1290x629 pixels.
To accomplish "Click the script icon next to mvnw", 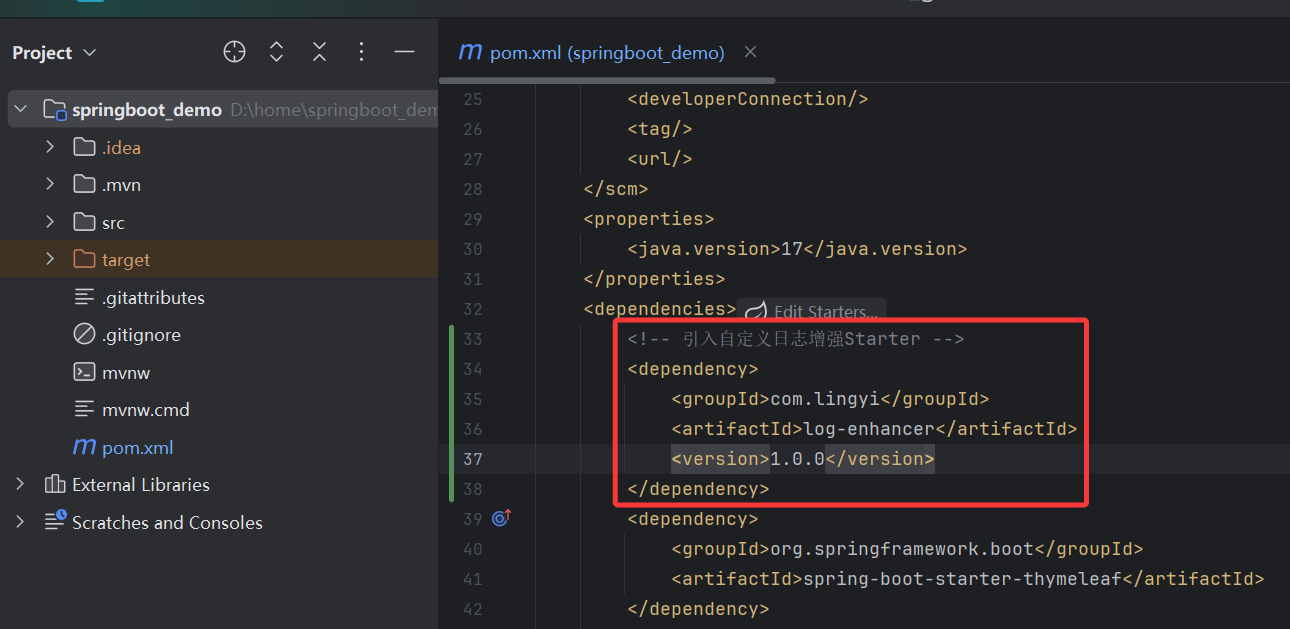I will [85, 371].
